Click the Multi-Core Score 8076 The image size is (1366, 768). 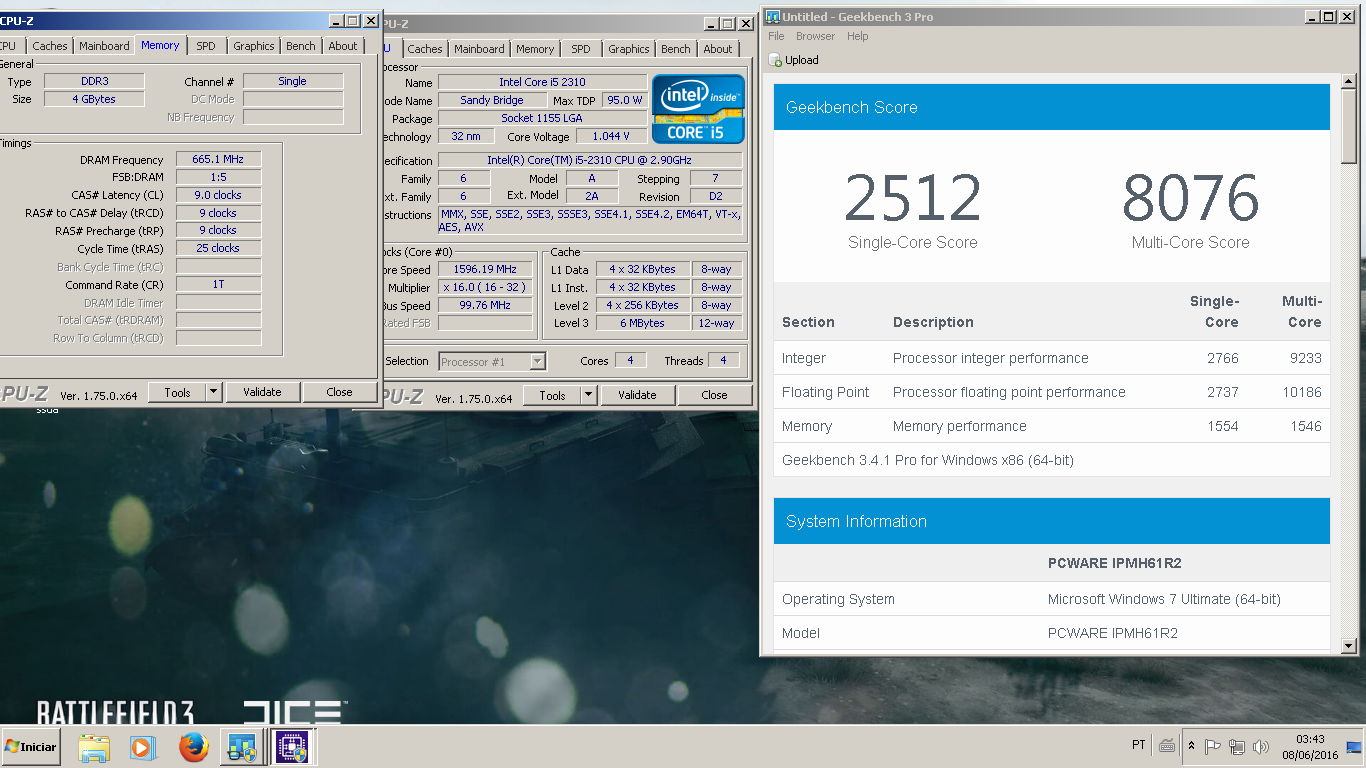click(x=1190, y=198)
